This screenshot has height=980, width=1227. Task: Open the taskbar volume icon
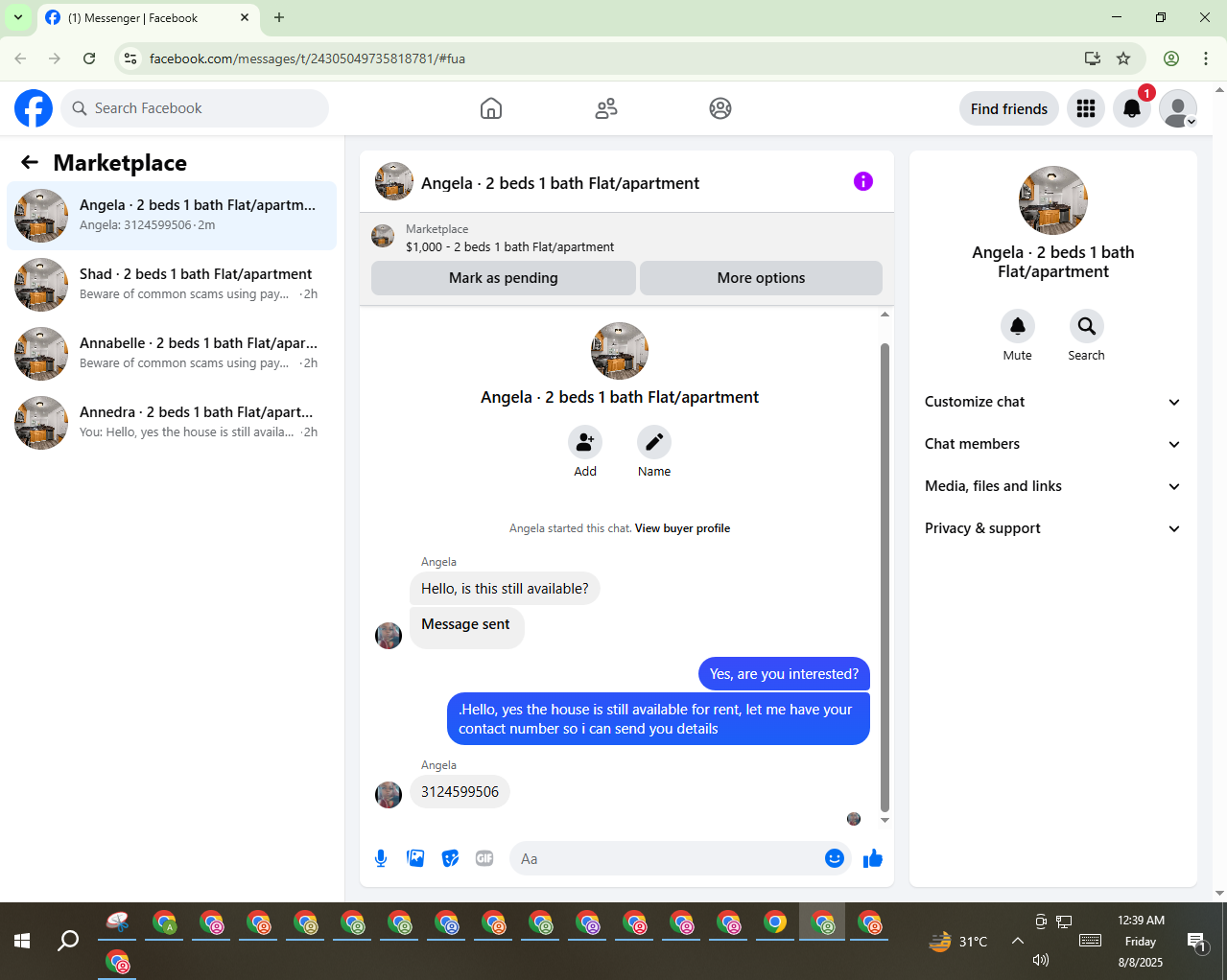coord(1041,960)
